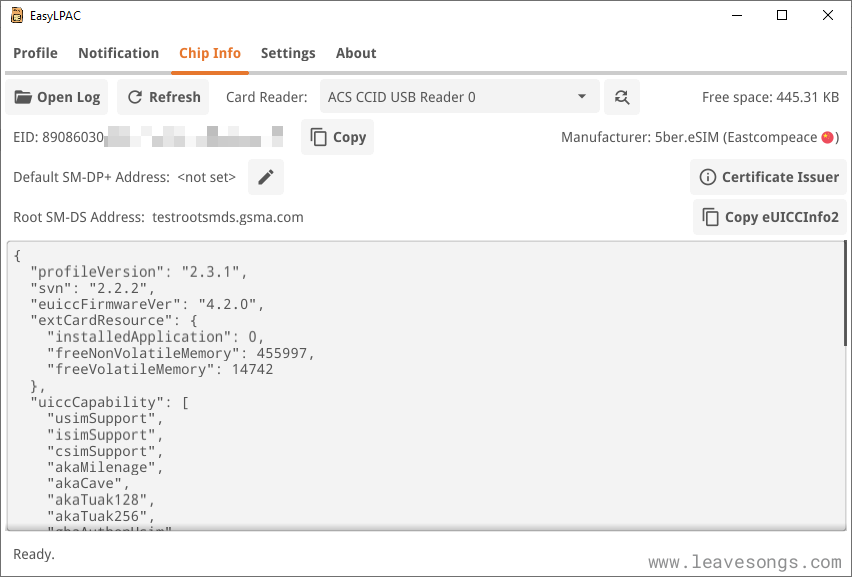Open the Notification tab

pyautogui.click(x=118, y=53)
